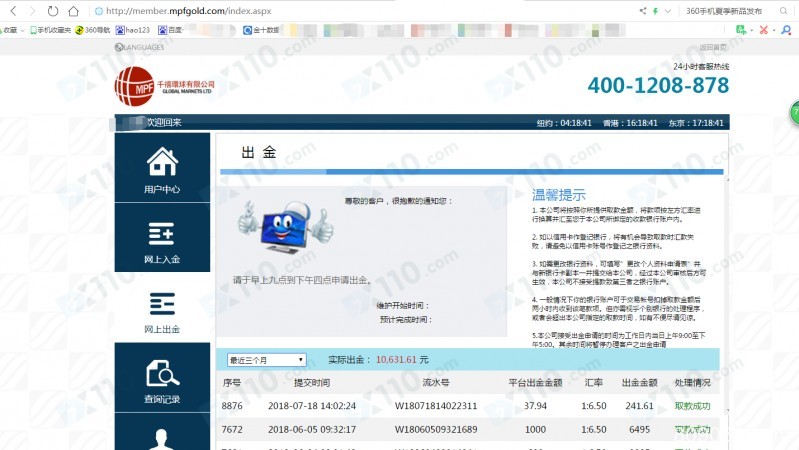799x450 pixels.
Task: Click the red scissors screenshot icon
Action: [763, 30]
